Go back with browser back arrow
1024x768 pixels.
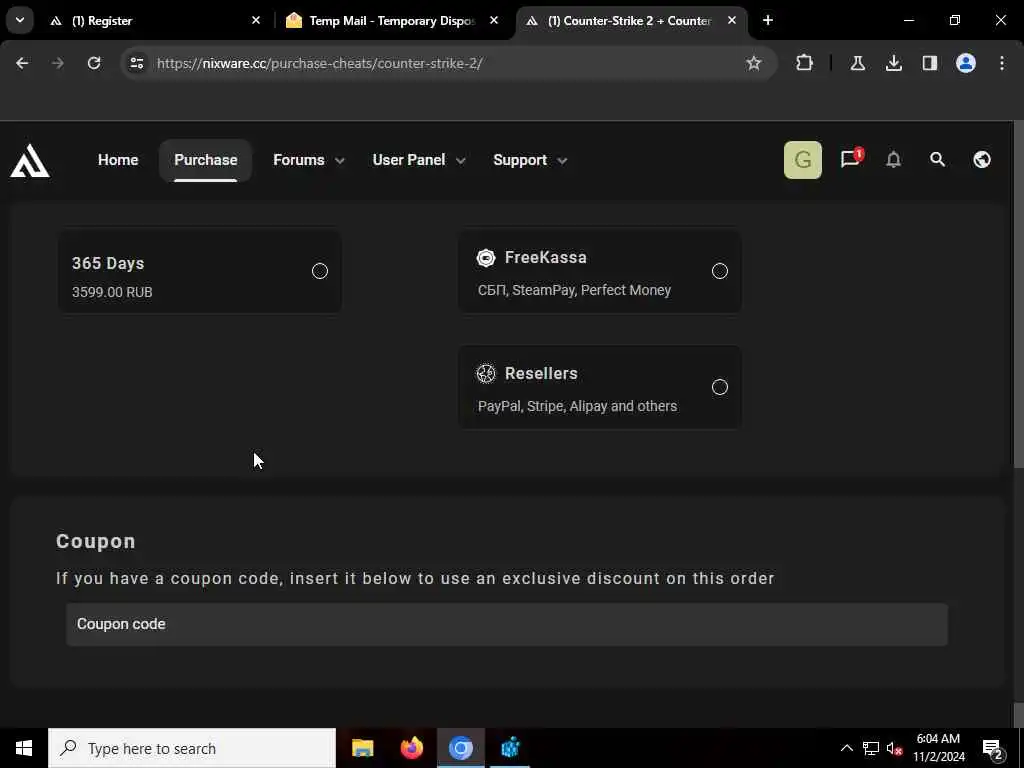pos(22,63)
